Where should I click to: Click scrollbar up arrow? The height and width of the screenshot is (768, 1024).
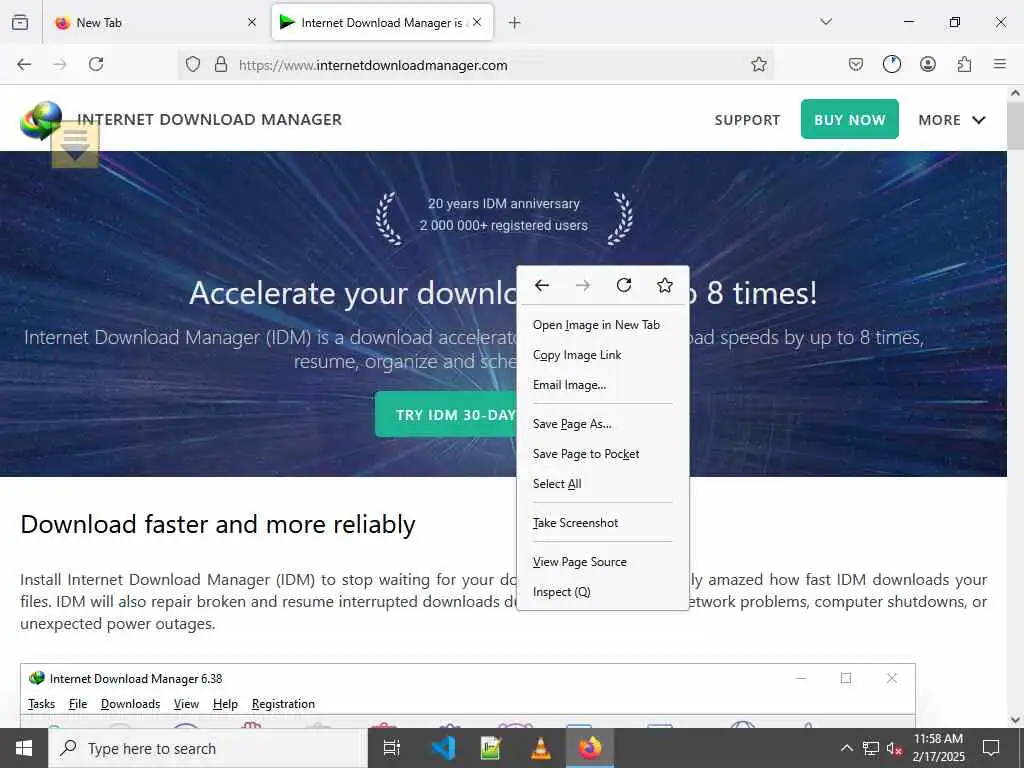tap(1015, 93)
